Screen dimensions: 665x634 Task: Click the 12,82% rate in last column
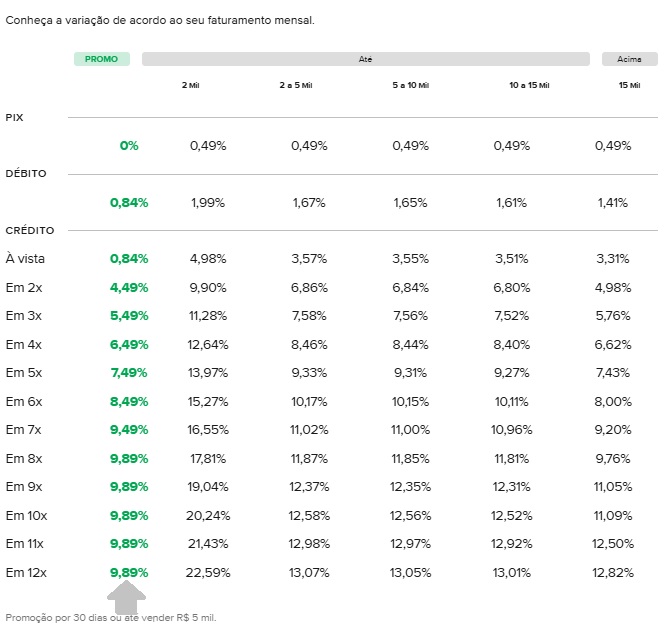tap(613, 573)
